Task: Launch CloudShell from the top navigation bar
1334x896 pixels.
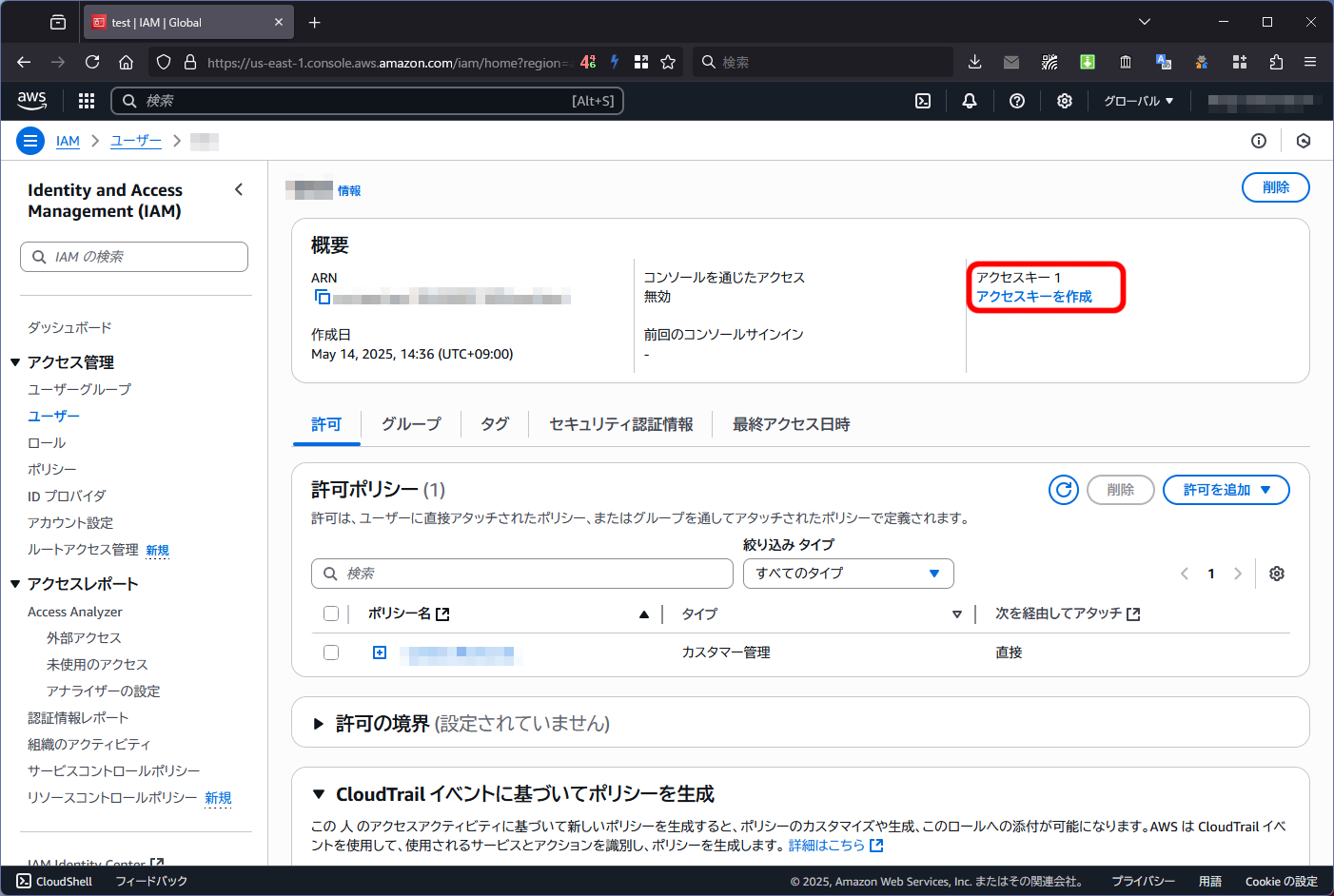Action: (x=923, y=101)
